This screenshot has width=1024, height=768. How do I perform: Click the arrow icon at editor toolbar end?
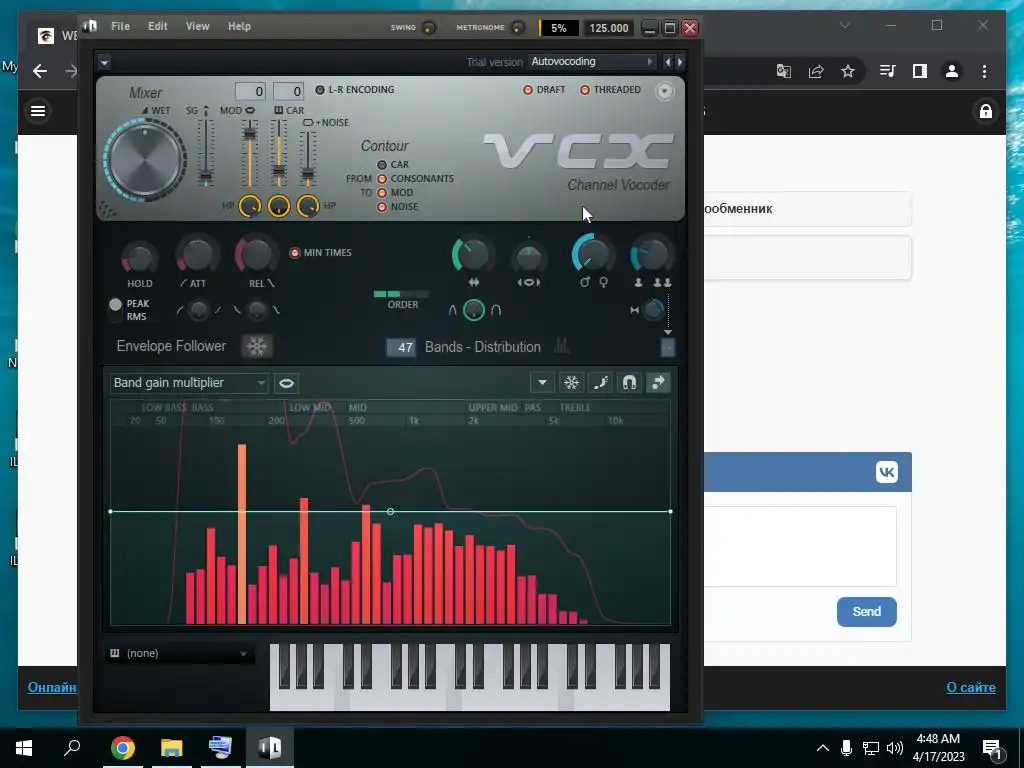(658, 383)
